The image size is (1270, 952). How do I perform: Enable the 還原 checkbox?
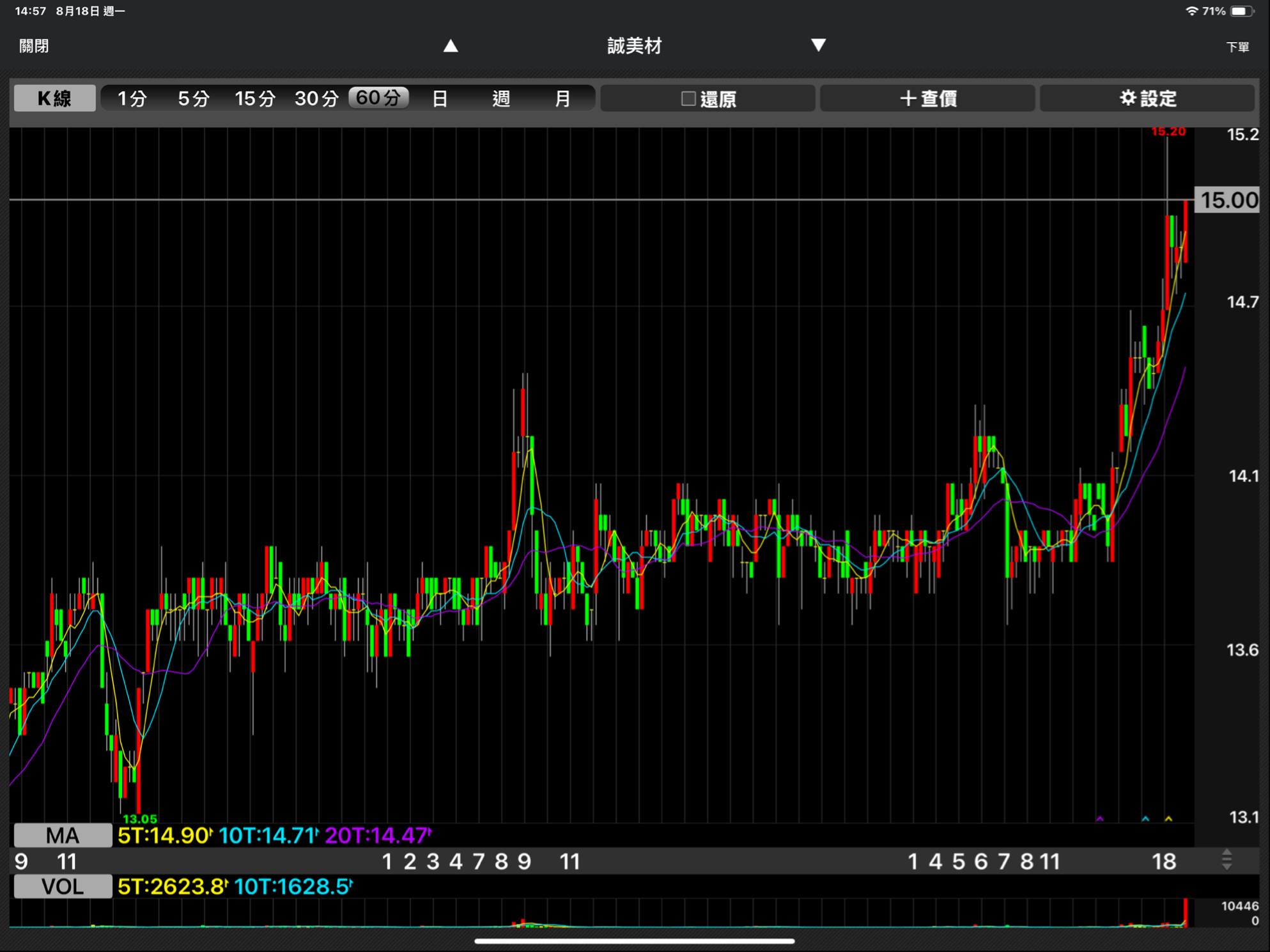[x=688, y=98]
